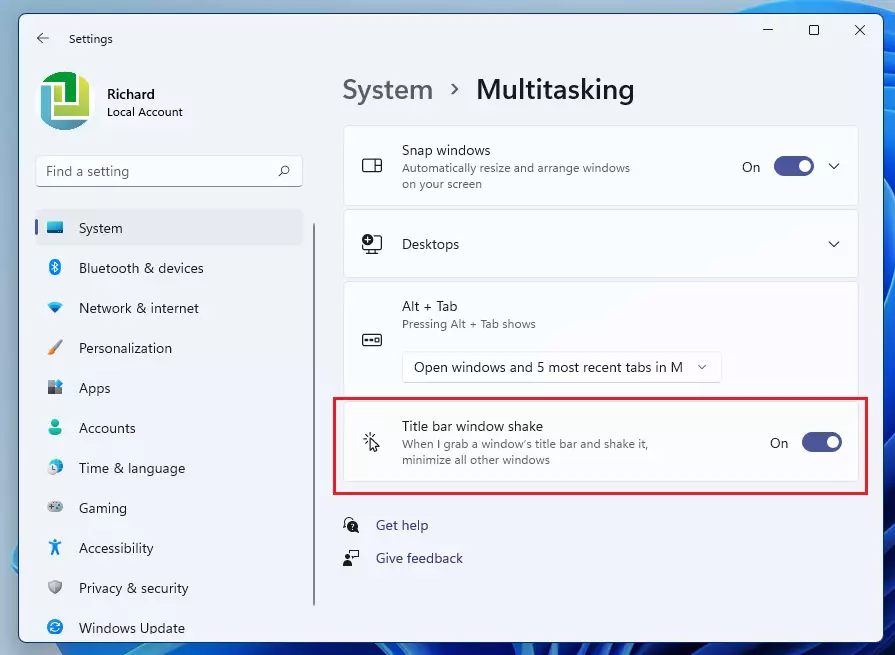The width and height of the screenshot is (895, 655).
Task: Click the Give feedback person icon
Action: point(351,557)
